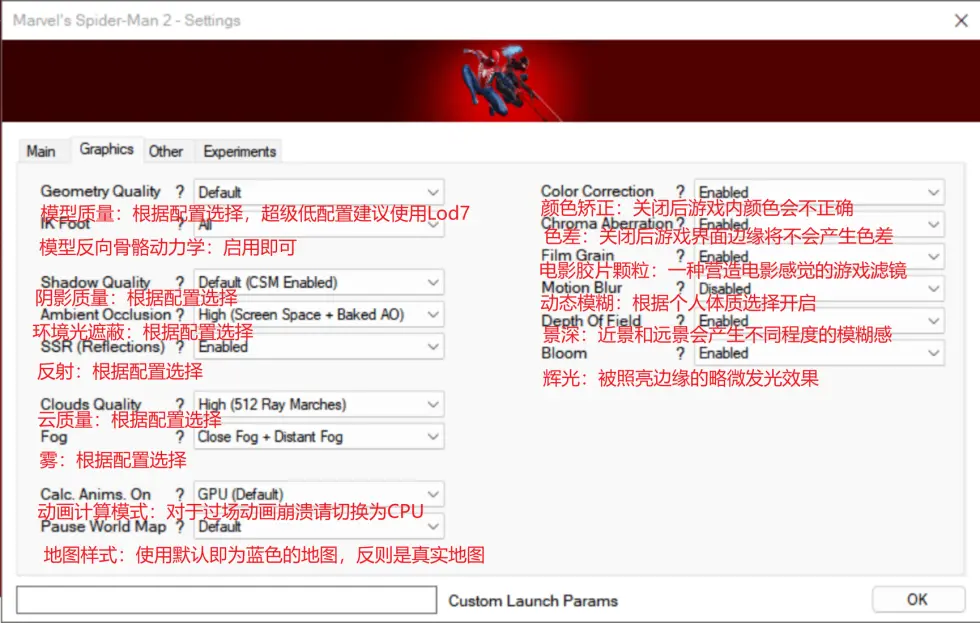Image resolution: width=980 pixels, height=623 pixels.
Task: Click the question mark next to Shadow Quality
Action: [x=180, y=283]
